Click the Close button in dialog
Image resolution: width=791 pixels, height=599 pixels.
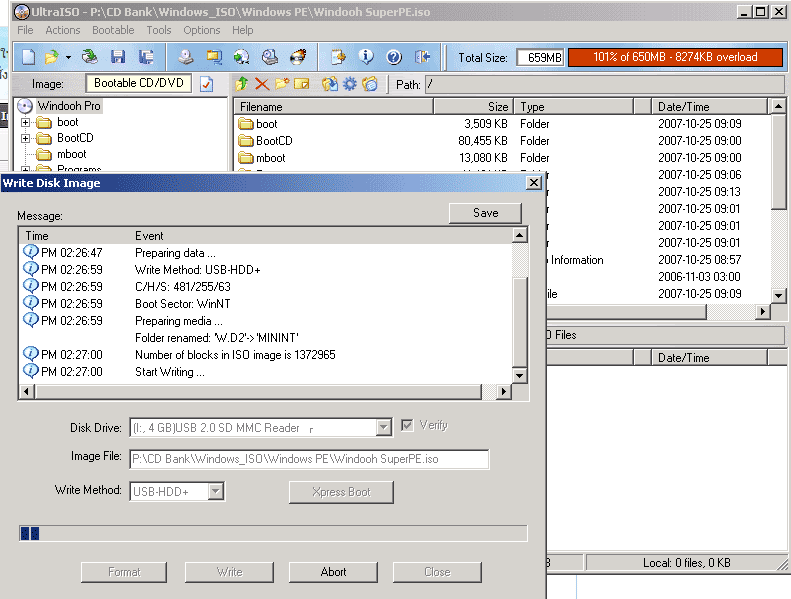point(437,572)
